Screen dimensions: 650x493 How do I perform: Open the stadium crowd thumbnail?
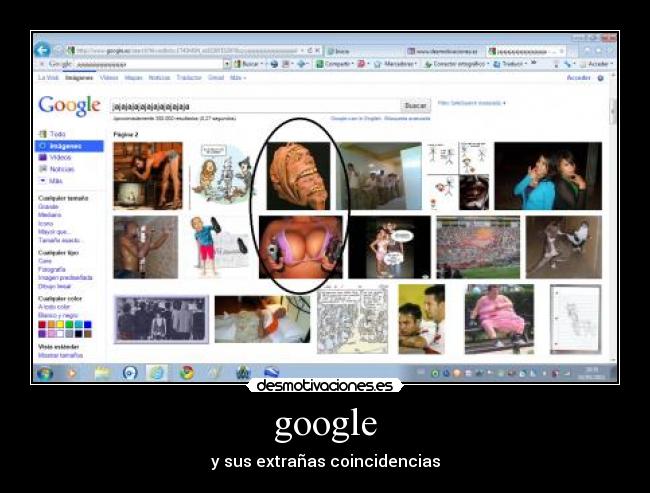click(x=478, y=247)
